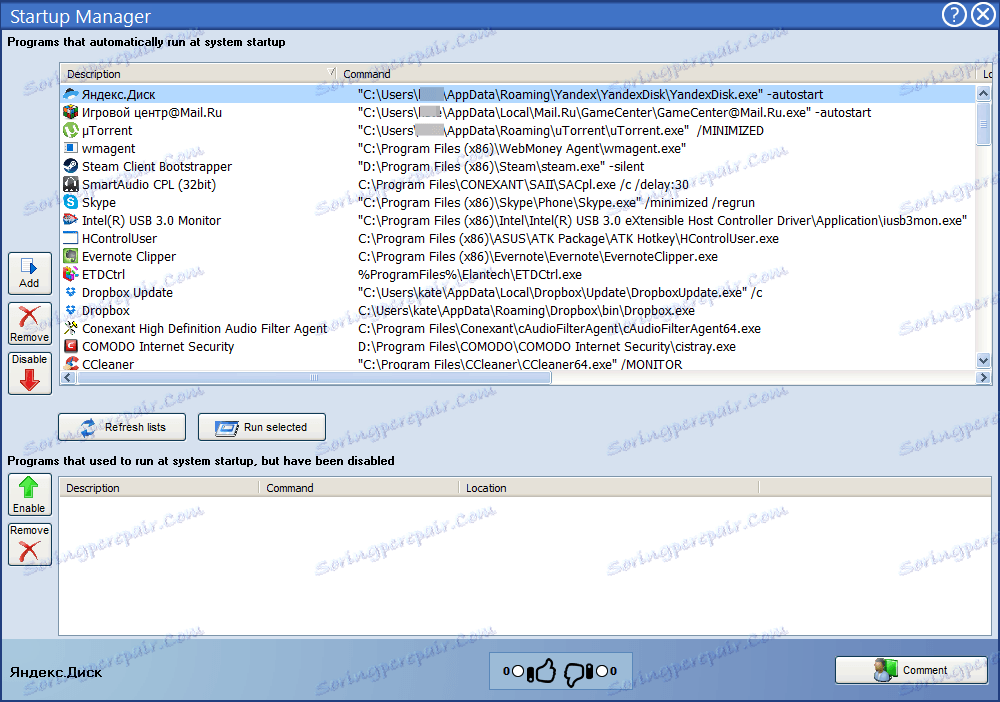Image resolution: width=1000 pixels, height=702 pixels.
Task: Click the Evernote Clipper icon
Action: coord(71,256)
